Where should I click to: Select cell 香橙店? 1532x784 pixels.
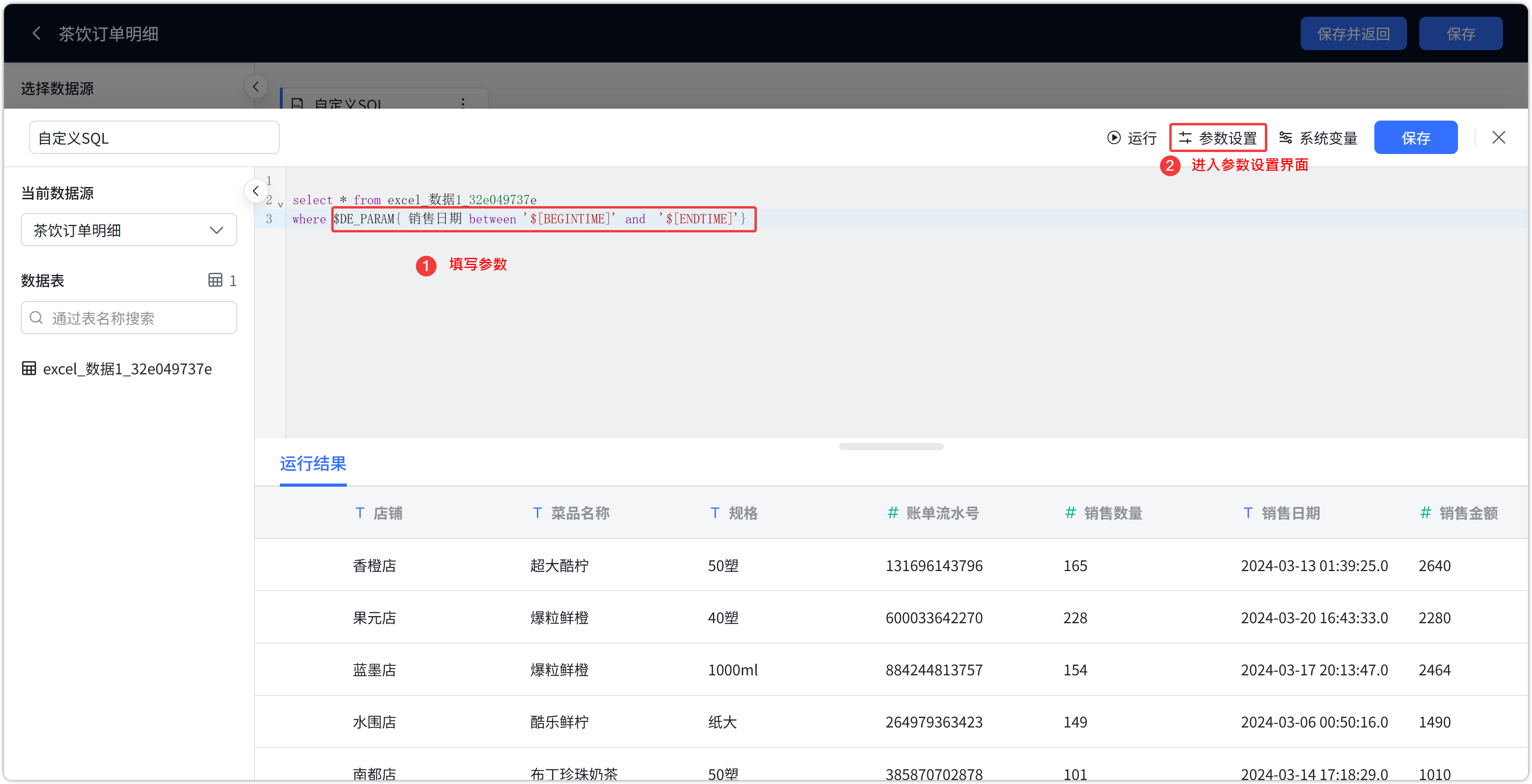(374, 565)
